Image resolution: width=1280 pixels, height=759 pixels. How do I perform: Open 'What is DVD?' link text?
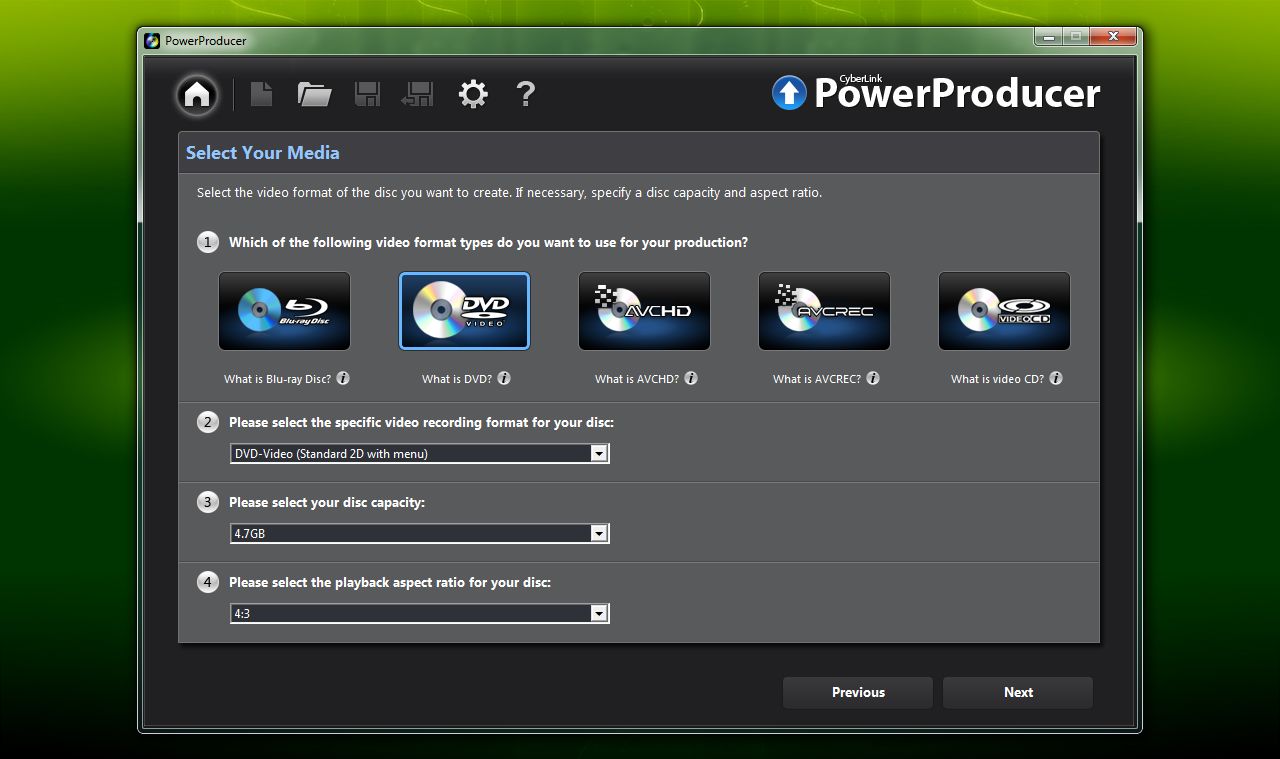457,379
